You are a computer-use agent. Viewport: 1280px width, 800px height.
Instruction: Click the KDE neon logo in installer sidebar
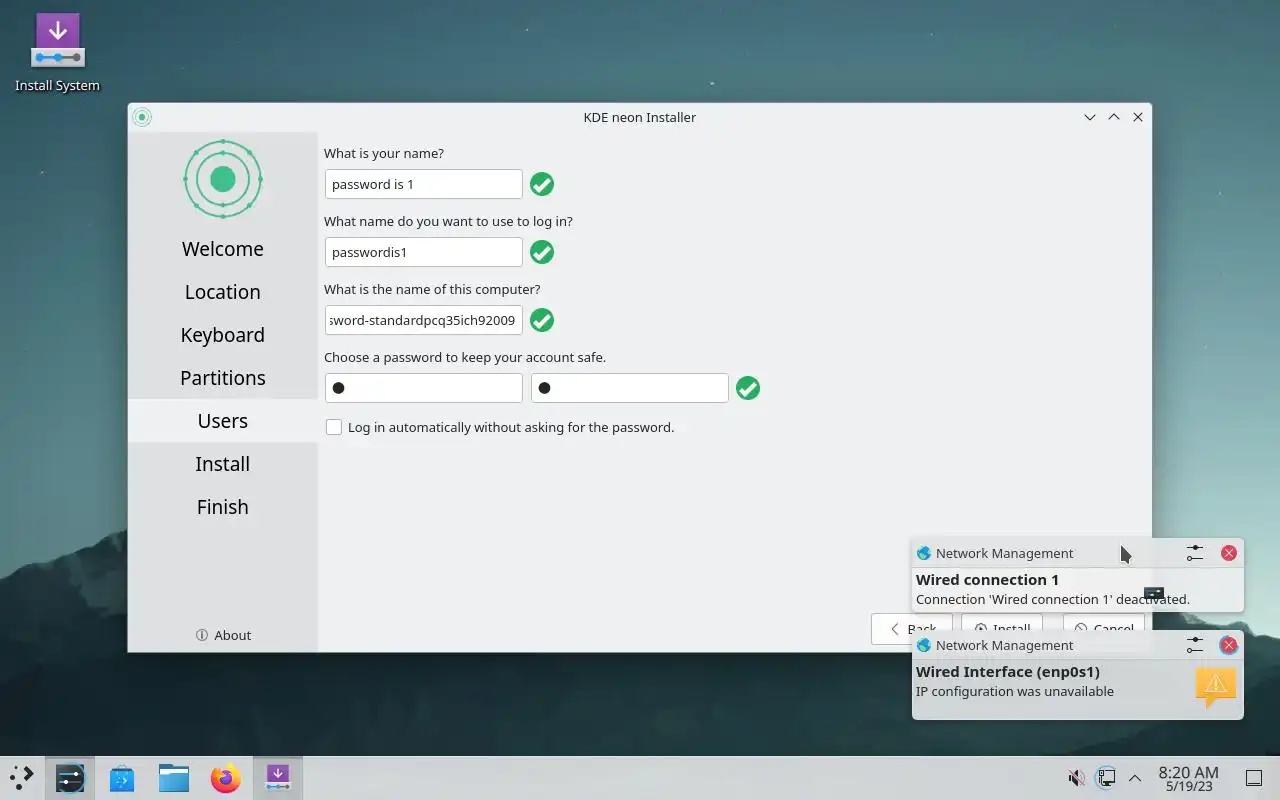pyautogui.click(x=223, y=179)
